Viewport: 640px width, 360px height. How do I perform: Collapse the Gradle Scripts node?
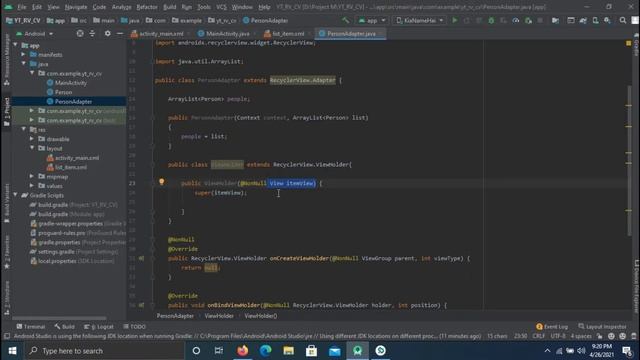point(16,195)
